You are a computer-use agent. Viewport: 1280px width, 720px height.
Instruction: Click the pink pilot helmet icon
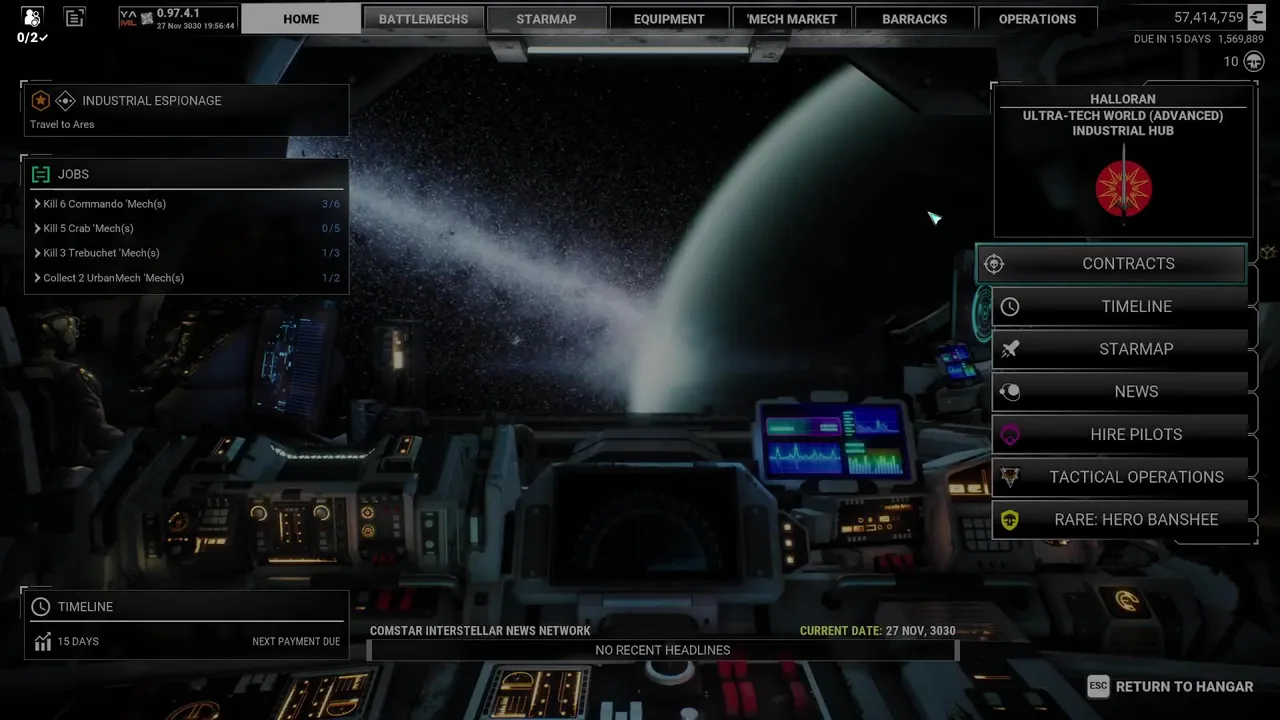pyautogui.click(x=1010, y=434)
